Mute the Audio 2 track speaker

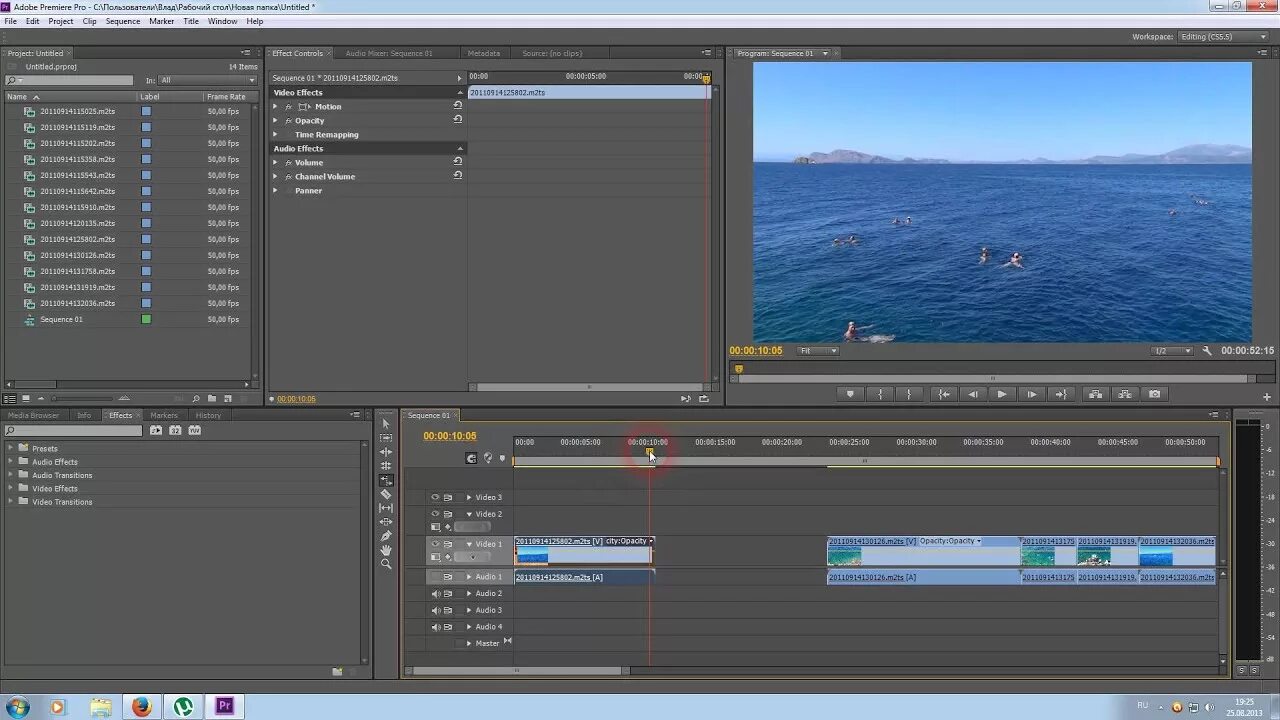(435, 594)
